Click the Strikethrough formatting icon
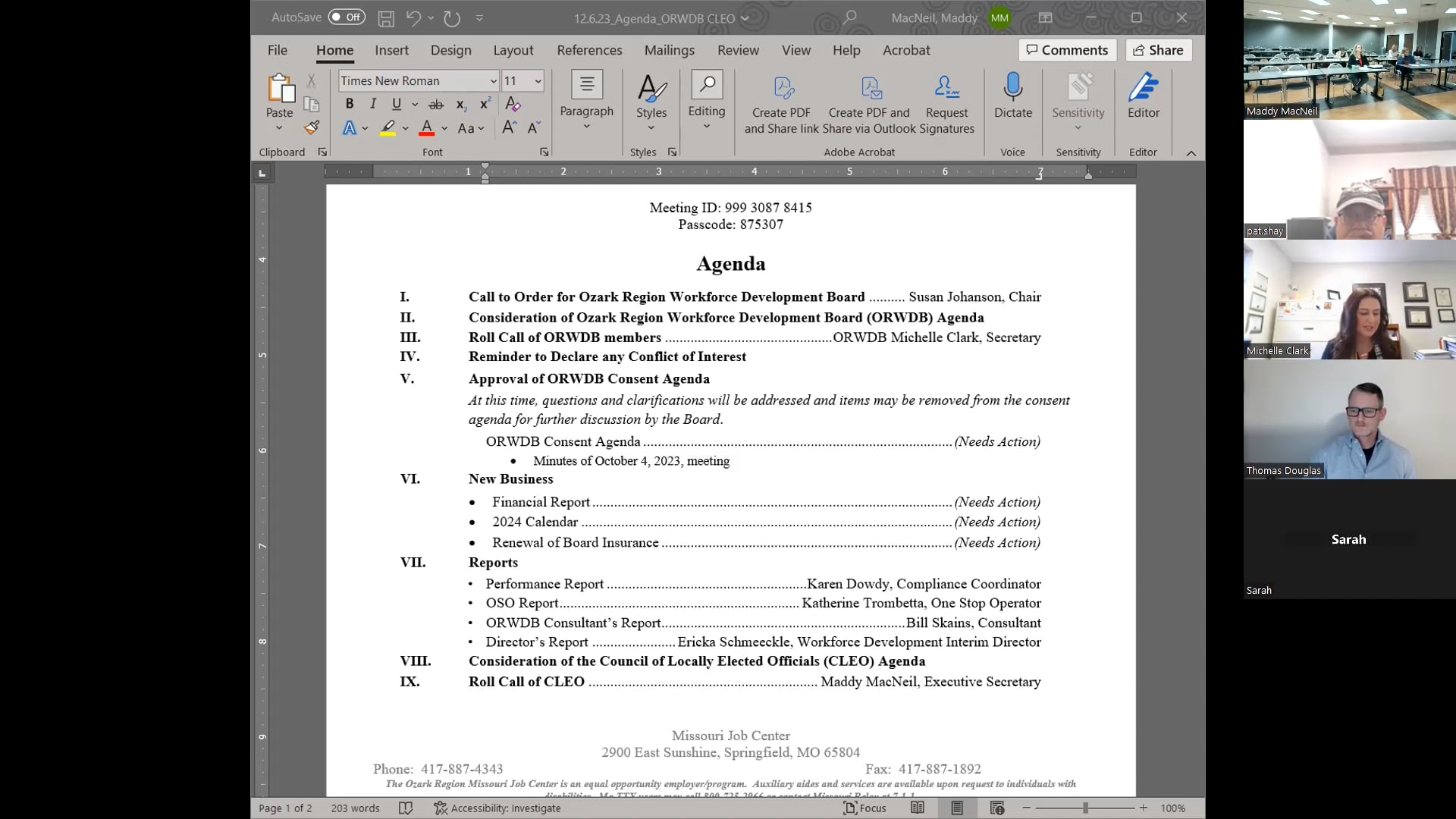1456x819 pixels. pos(436,105)
